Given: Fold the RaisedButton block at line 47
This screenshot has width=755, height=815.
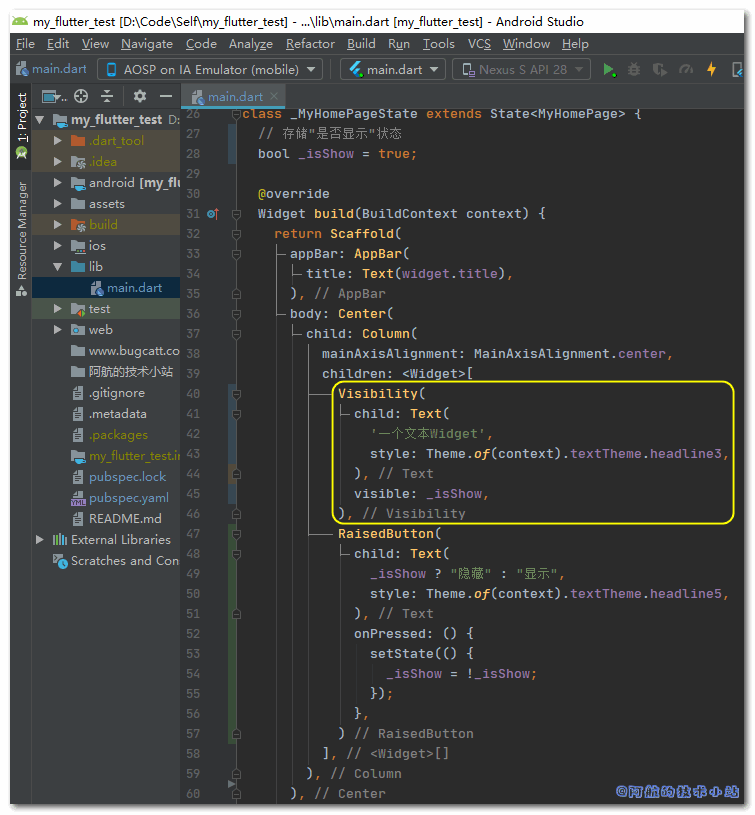Looking at the screenshot, I should (x=236, y=534).
